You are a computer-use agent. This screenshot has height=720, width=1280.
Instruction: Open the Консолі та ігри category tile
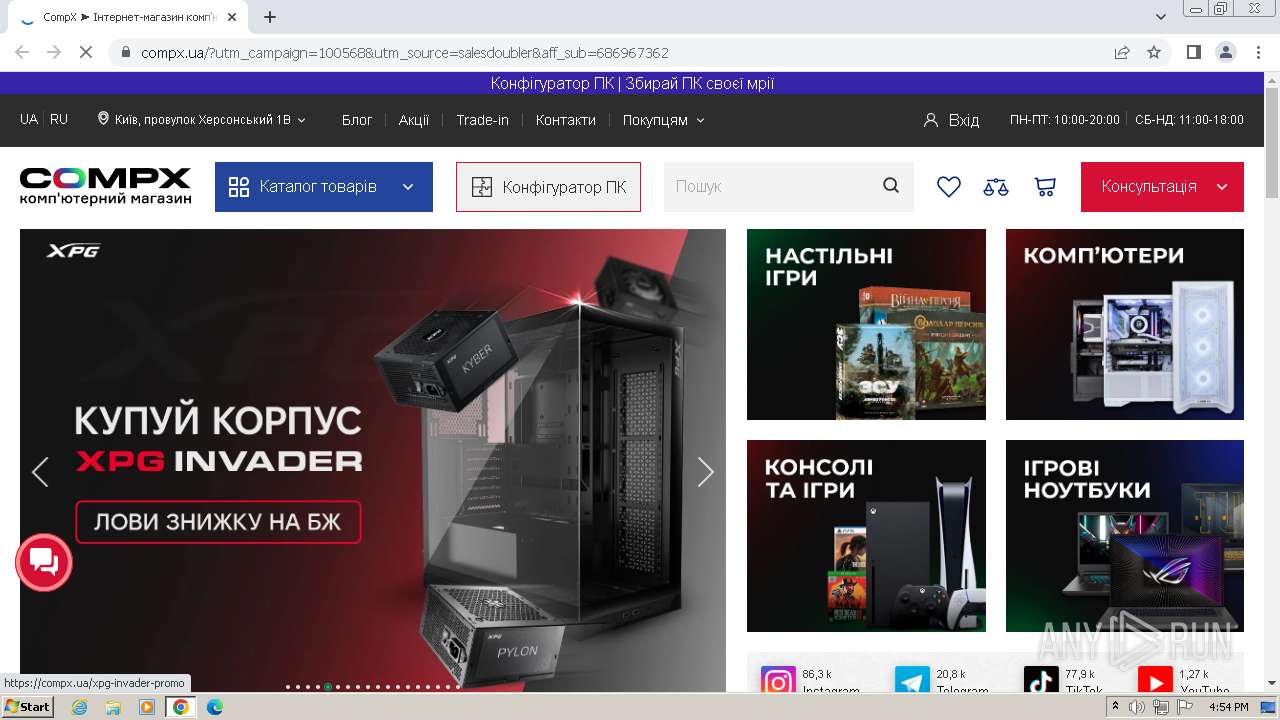point(866,536)
